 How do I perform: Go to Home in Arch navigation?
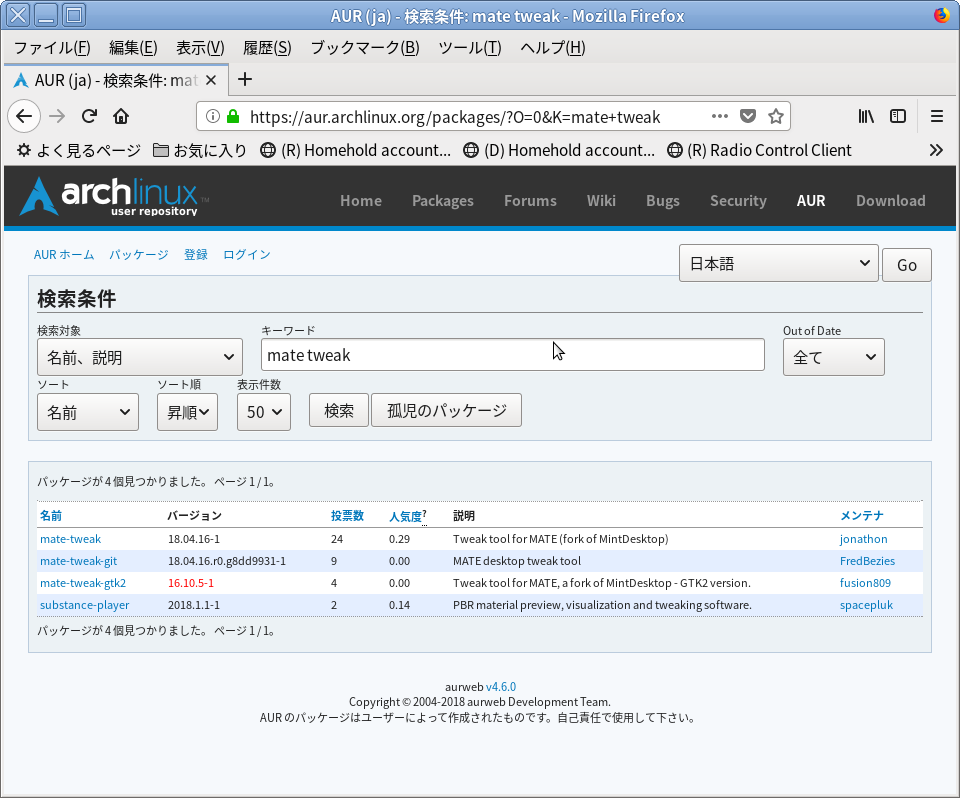tap(361, 201)
